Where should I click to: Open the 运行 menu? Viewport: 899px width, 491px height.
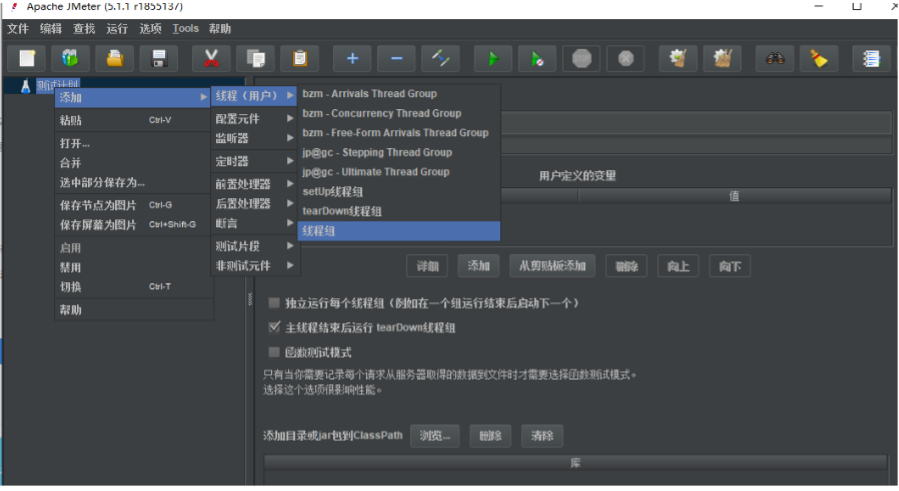pyautogui.click(x=117, y=29)
